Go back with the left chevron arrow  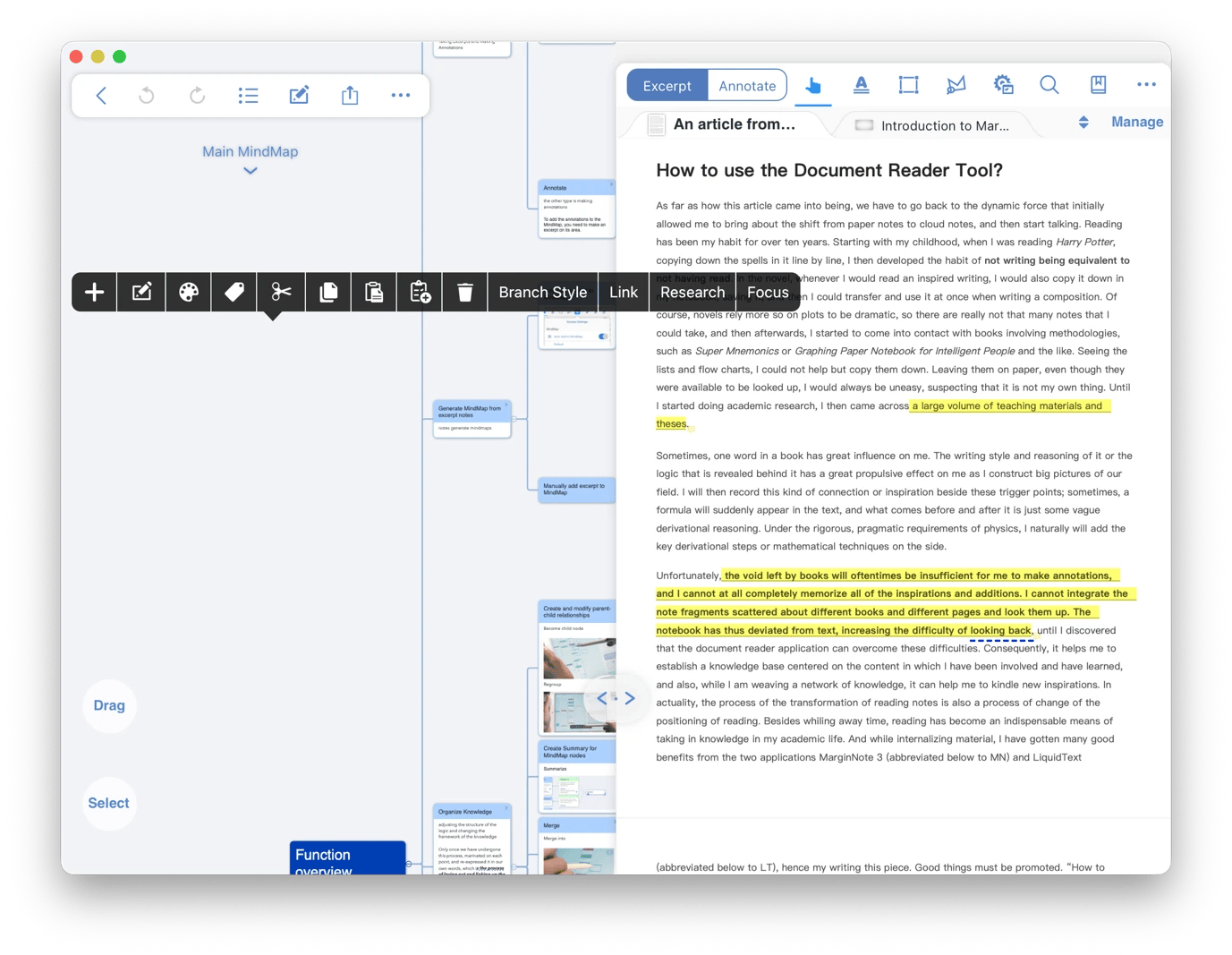(x=101, y=96)
